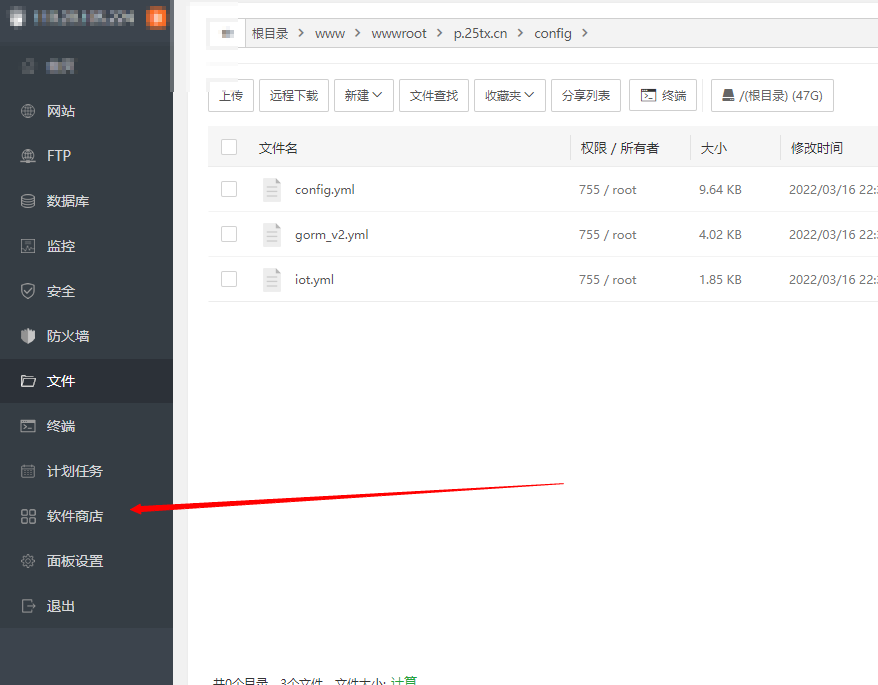878x685 pixels.
Task: Click the chevron after 根目录 in the breadcrumb
Action: (x=301, y=34)
